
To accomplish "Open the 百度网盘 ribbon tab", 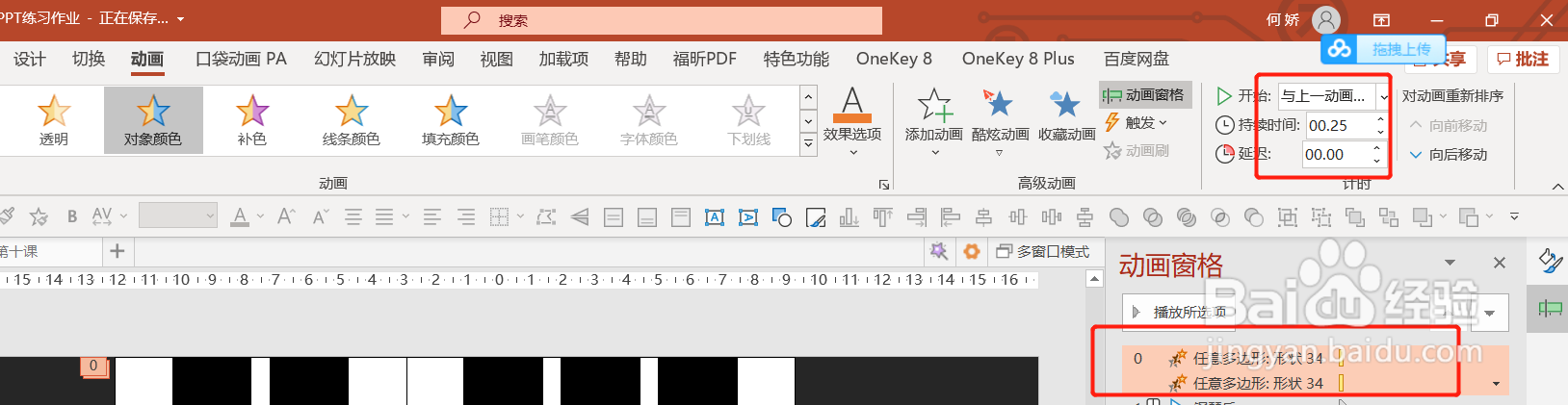I will point(1137,60).
